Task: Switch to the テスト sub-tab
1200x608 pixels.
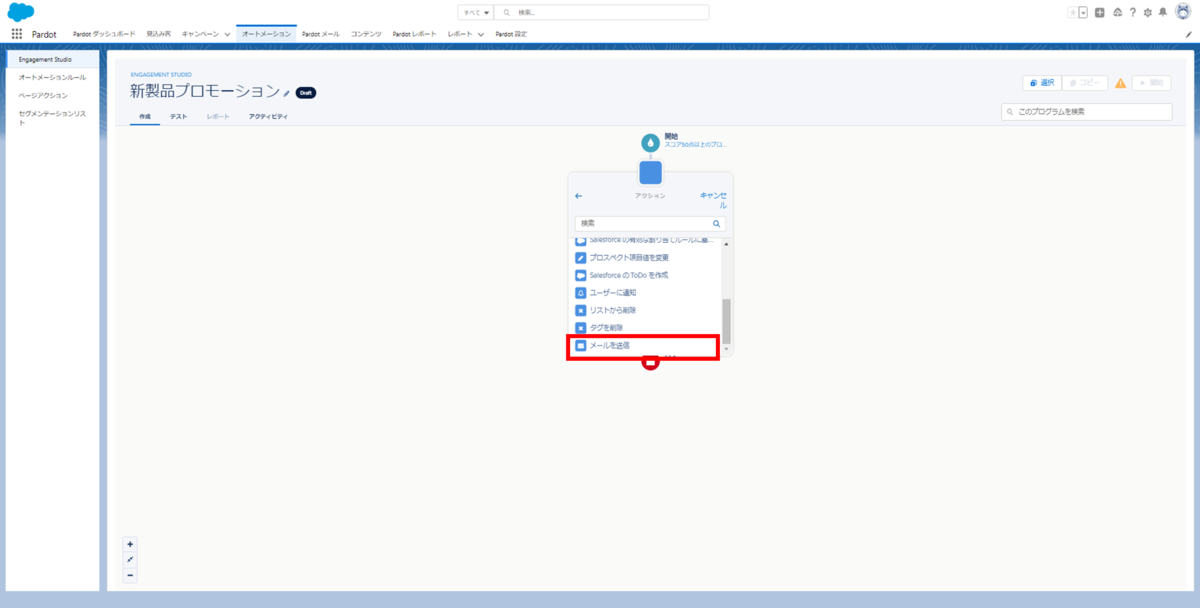Action: (178, 117)
